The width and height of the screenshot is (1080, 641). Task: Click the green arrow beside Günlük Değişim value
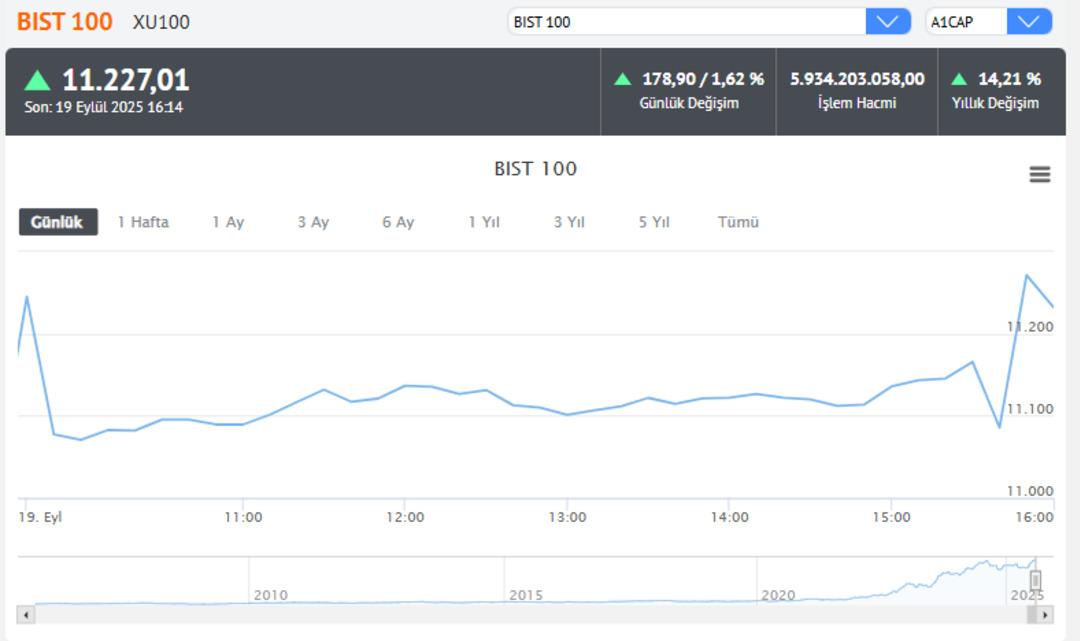coord(623,78)
